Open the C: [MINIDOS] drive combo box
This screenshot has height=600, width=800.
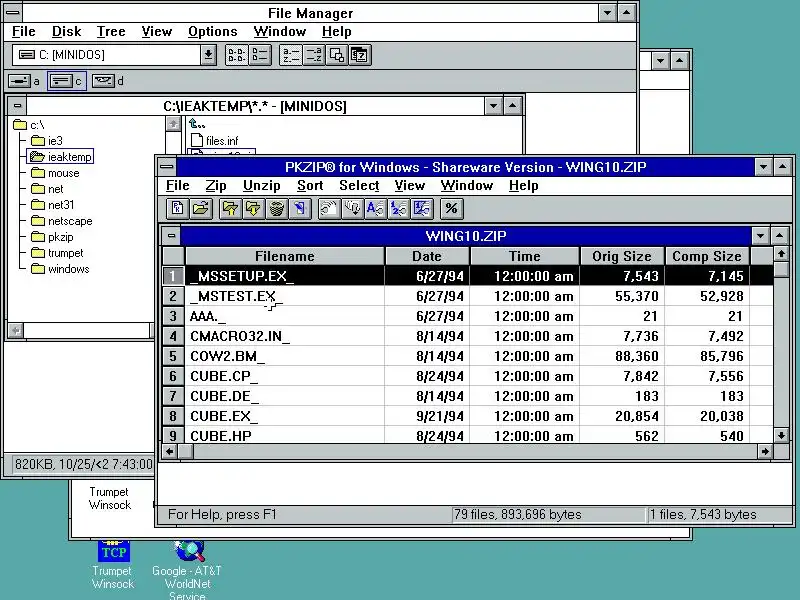114,55
